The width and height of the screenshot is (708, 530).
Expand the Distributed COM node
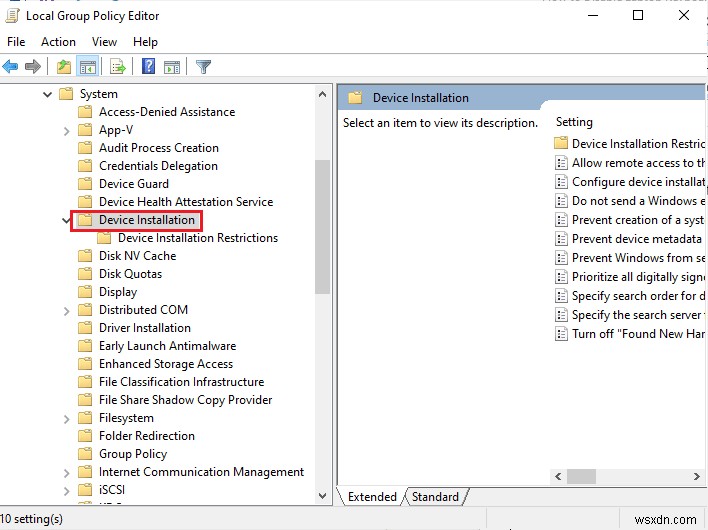(66, 310)
